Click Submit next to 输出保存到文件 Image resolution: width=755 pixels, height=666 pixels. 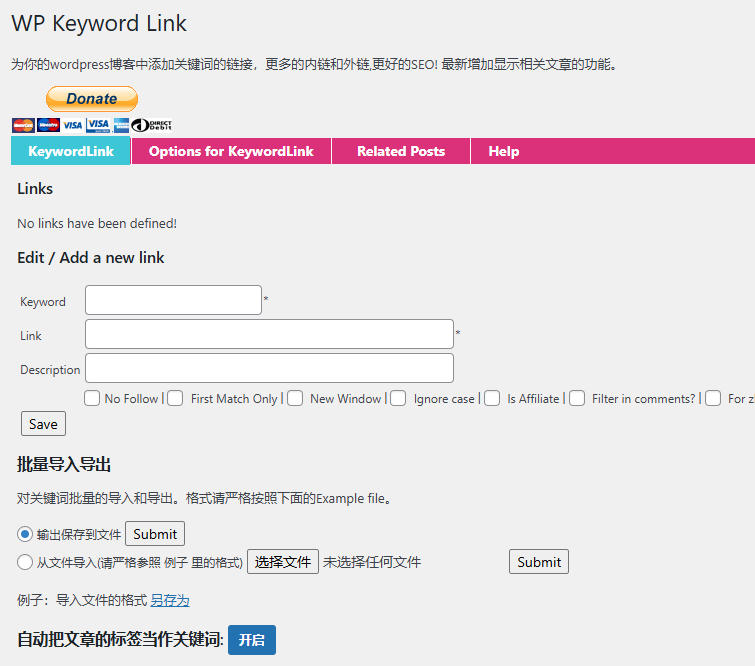[x=155, y=534]
